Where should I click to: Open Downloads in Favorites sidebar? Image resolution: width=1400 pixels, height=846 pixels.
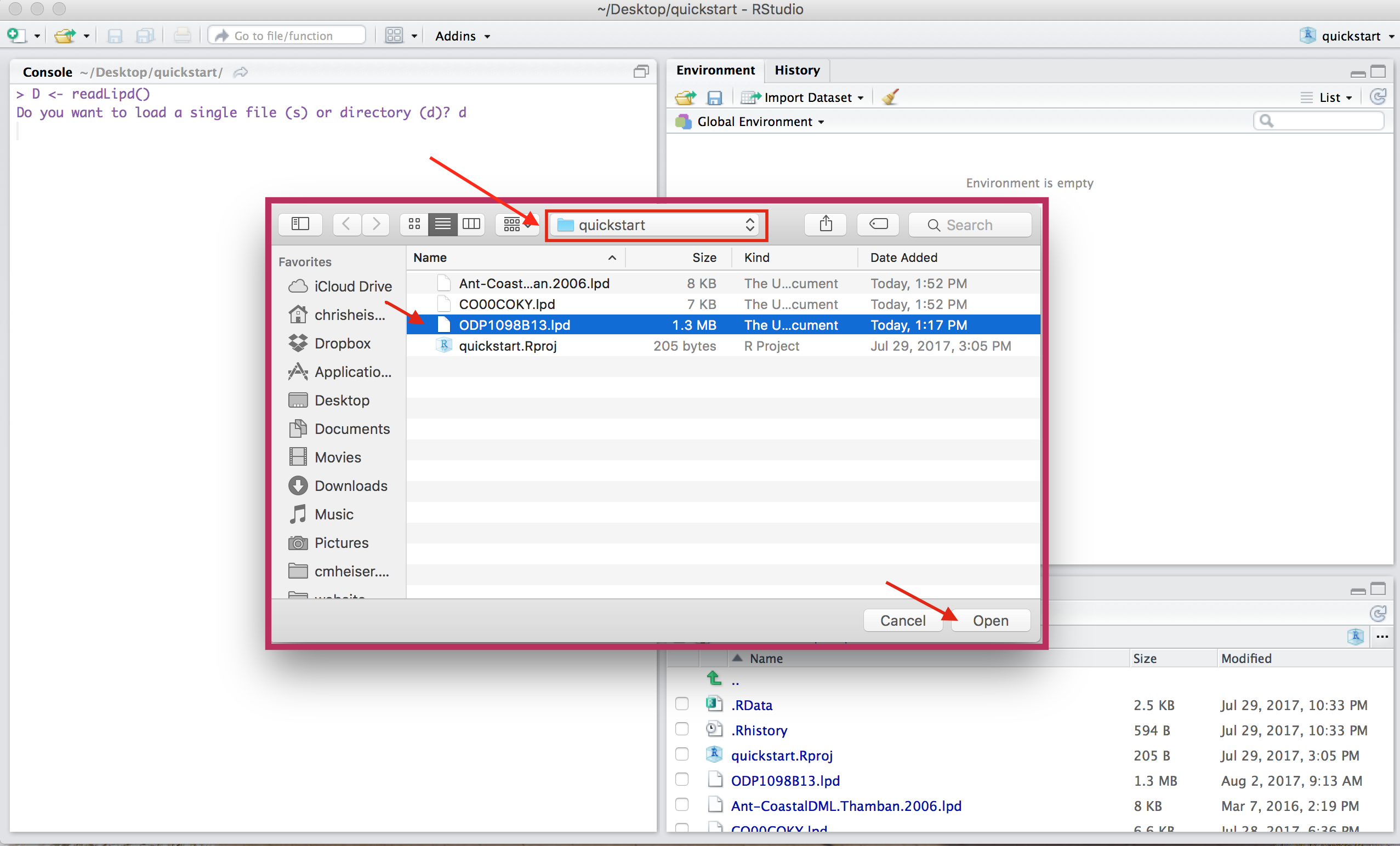coord(338,485)
